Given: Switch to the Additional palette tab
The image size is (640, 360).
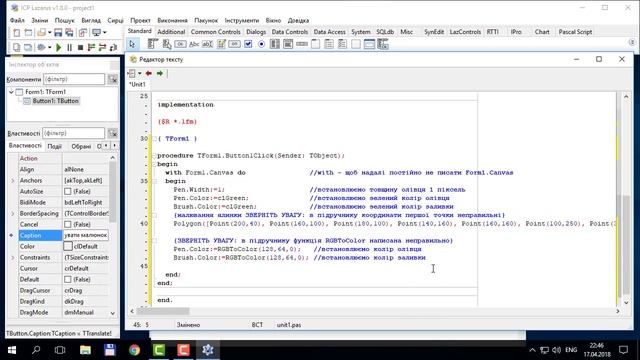Looking at the screenshot, I should click(171, 31).
